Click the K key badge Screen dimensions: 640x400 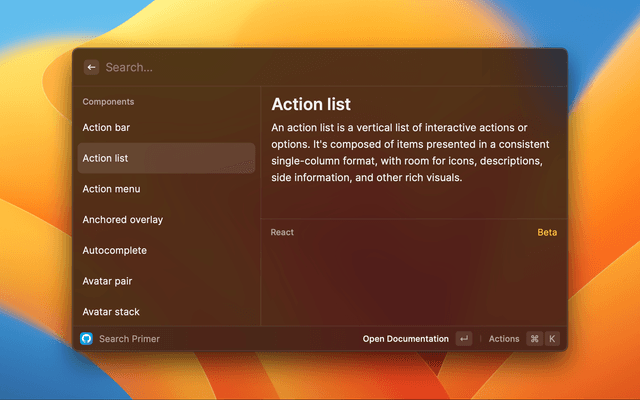[x=551, y=339]
